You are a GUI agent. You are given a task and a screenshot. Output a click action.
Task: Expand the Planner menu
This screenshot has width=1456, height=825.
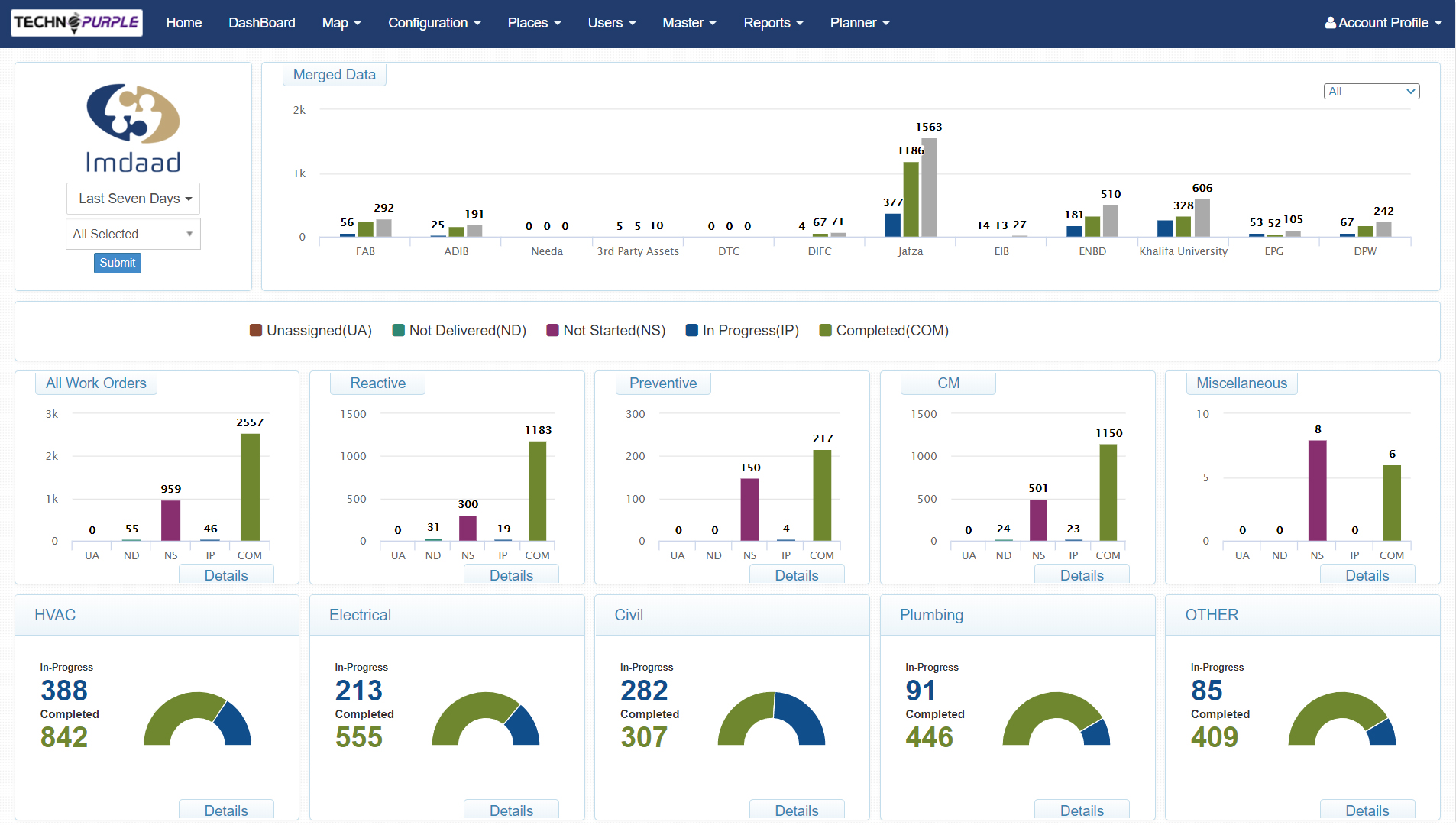tap(859, 23)
